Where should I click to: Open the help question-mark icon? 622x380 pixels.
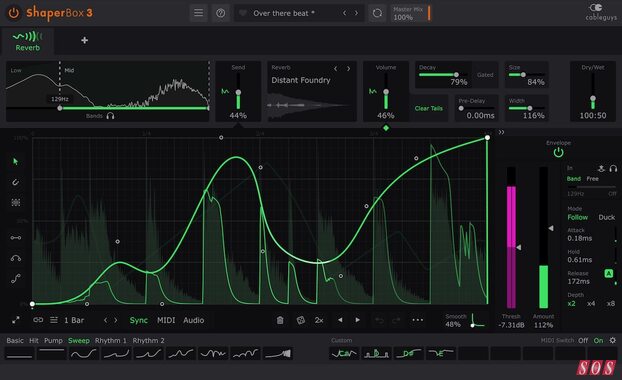tap(221, 13)
